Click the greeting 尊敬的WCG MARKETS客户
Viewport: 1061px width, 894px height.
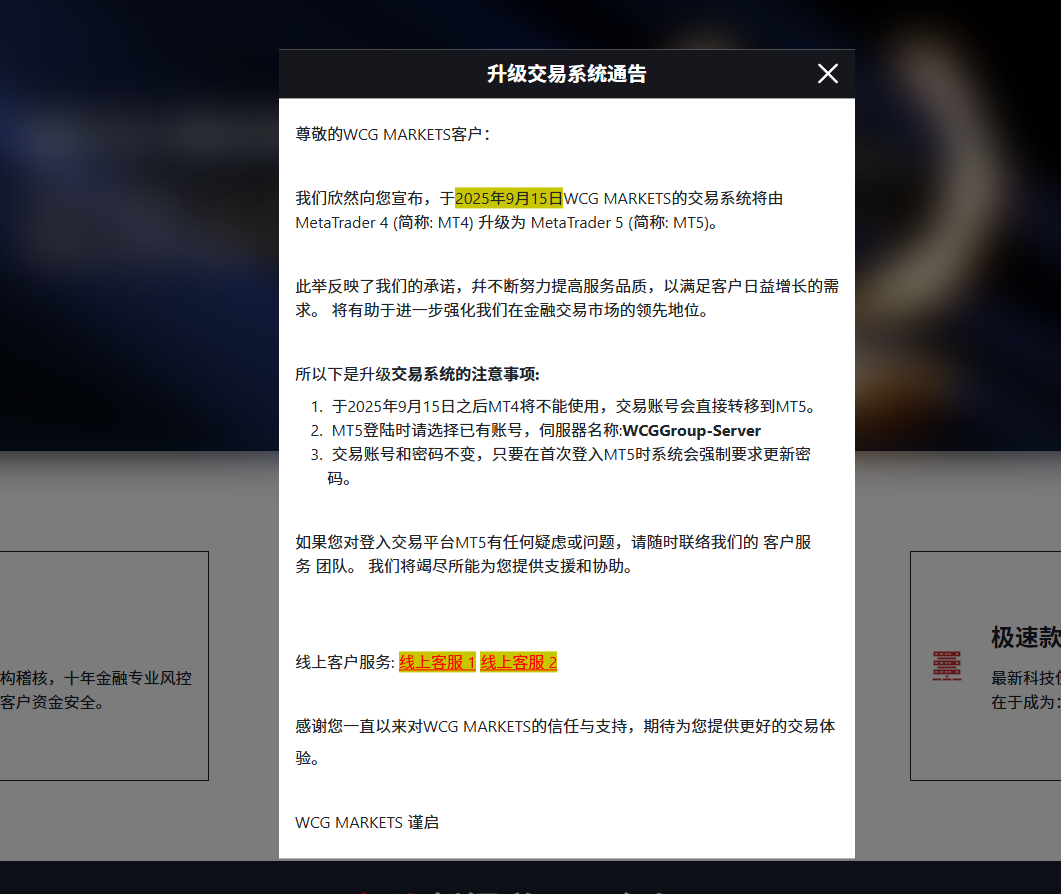tap(392, 134)
